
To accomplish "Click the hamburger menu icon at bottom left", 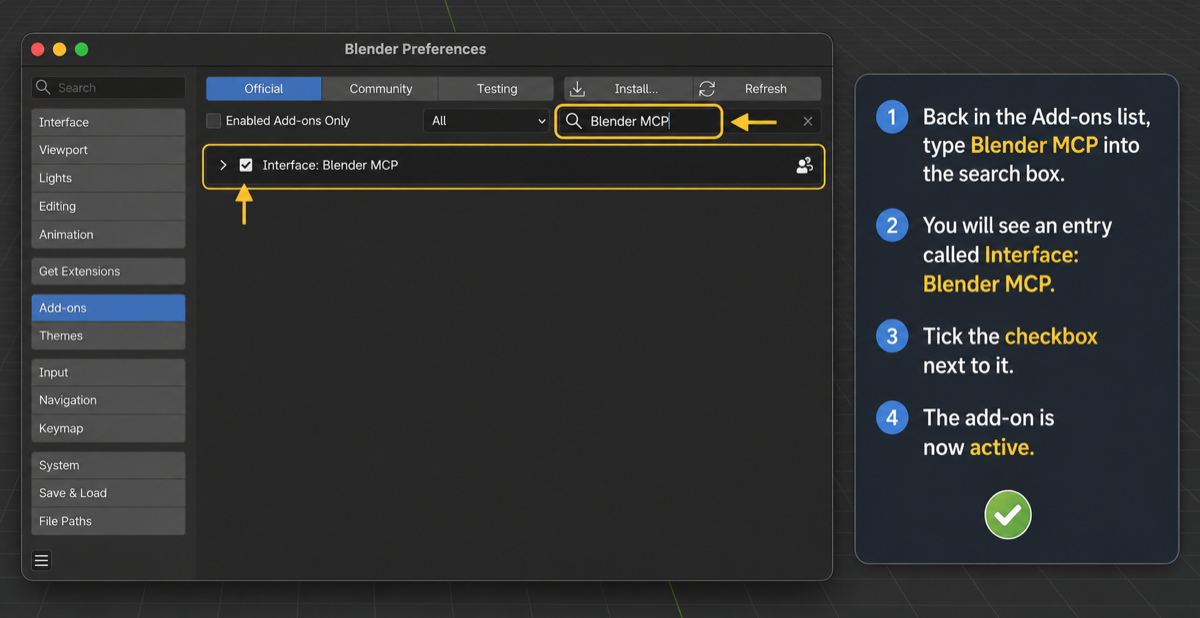I will 42,560.
